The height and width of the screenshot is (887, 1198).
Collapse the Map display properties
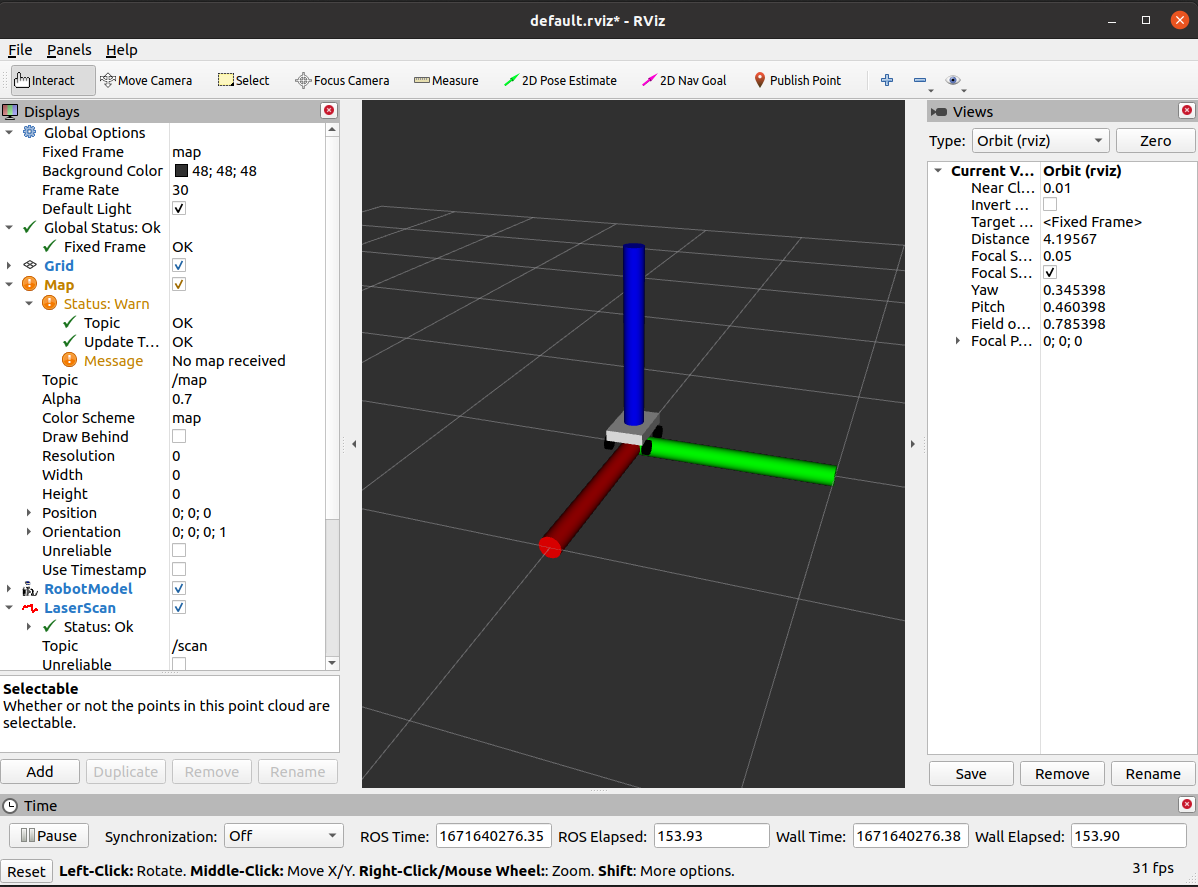9,284
